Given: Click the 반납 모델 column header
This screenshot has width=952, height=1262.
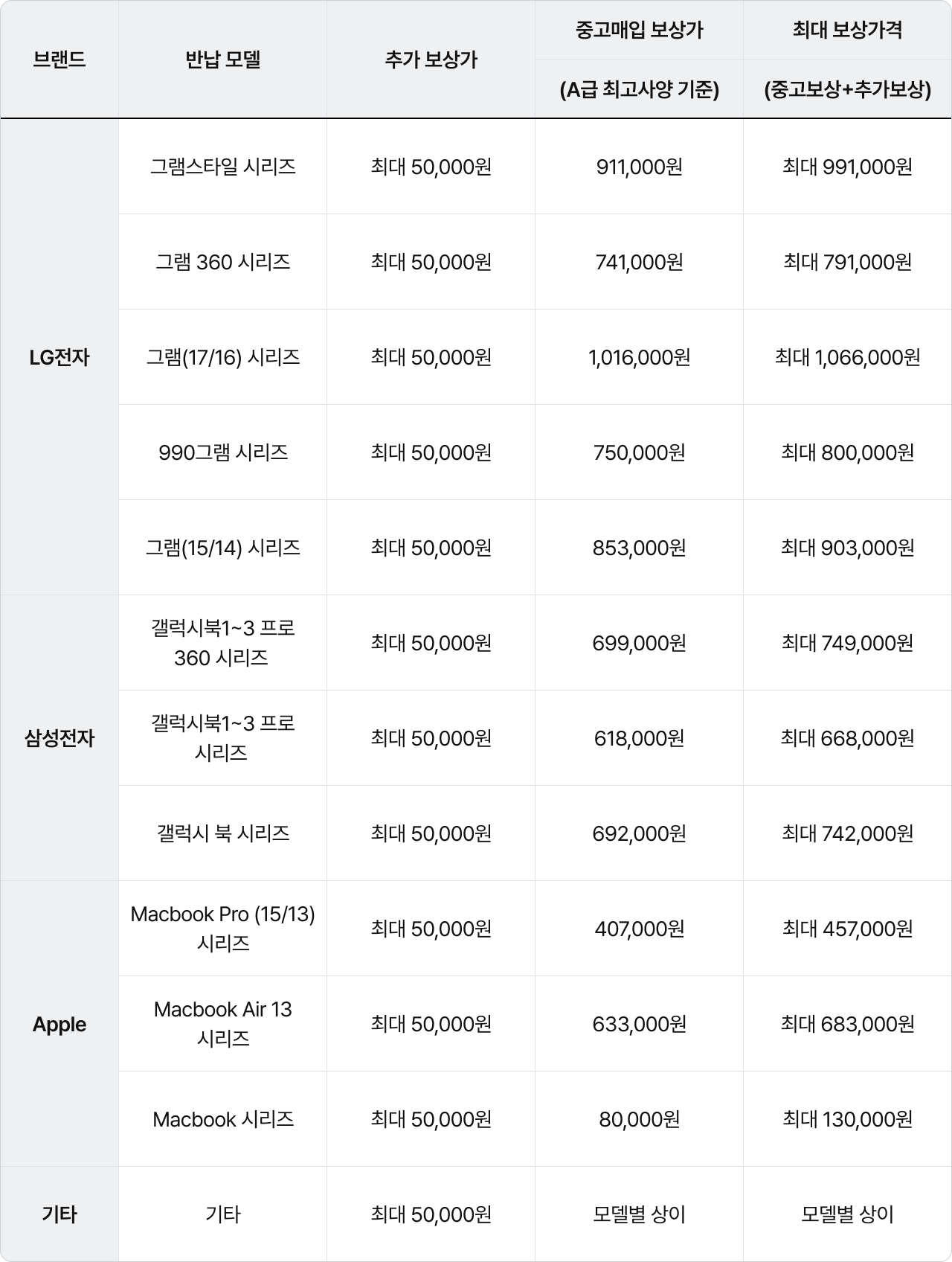Looking at the screenshot, I should [x=222, y=60].
